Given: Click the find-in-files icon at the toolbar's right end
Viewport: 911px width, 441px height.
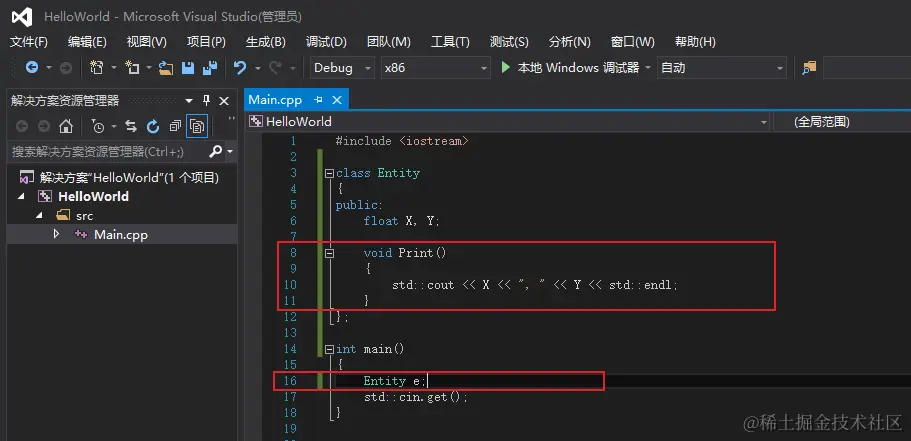Looking at the screenshot, I should (x=809, y=68).
